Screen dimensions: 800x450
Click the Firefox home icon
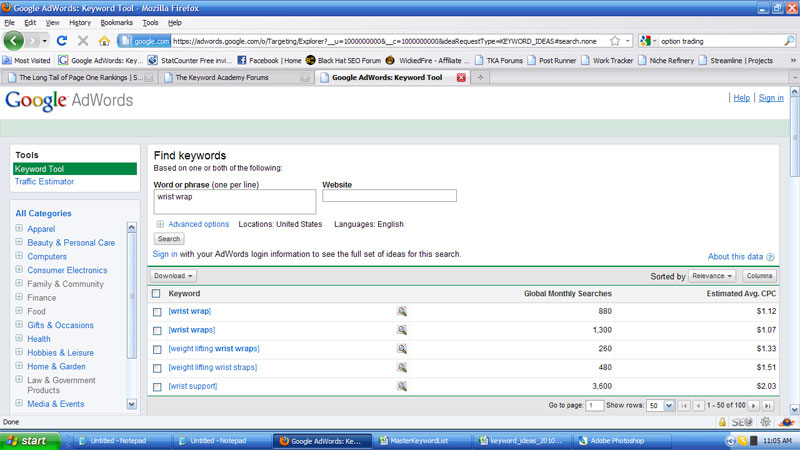(x=105, y=41)
